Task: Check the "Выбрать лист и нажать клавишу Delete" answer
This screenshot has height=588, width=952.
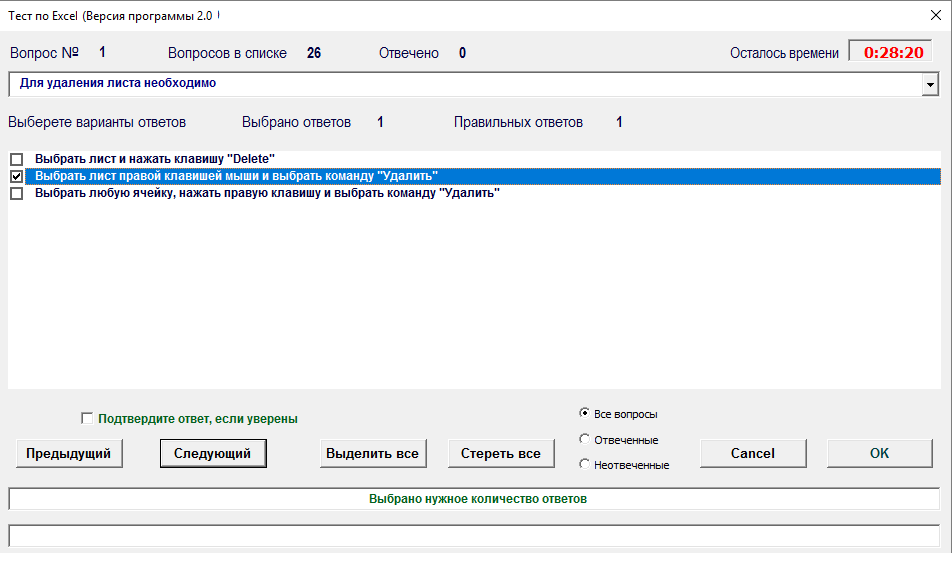Action: pyautogui.click(x=16, y=159)
